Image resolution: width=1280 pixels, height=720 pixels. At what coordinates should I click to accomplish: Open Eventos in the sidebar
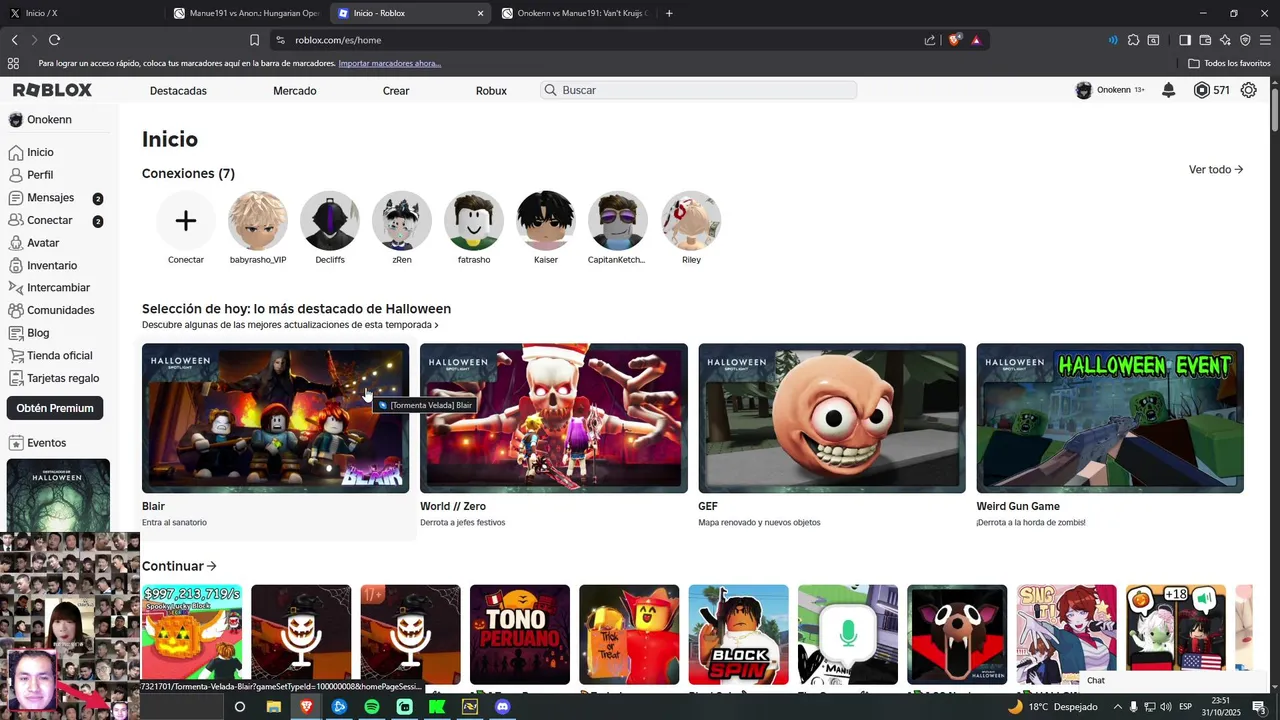[x=37, y=443]
